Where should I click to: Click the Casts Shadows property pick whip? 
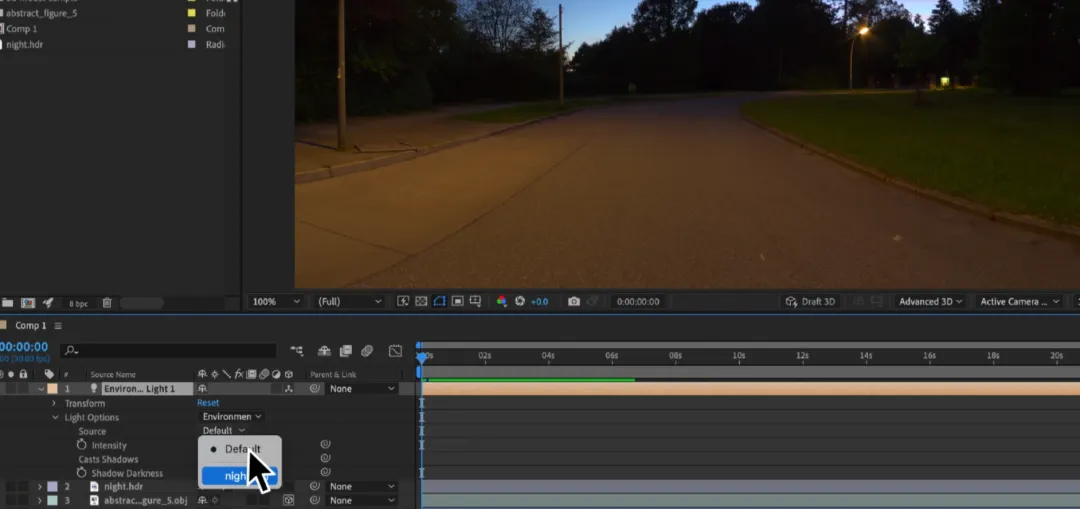point(326,458)
